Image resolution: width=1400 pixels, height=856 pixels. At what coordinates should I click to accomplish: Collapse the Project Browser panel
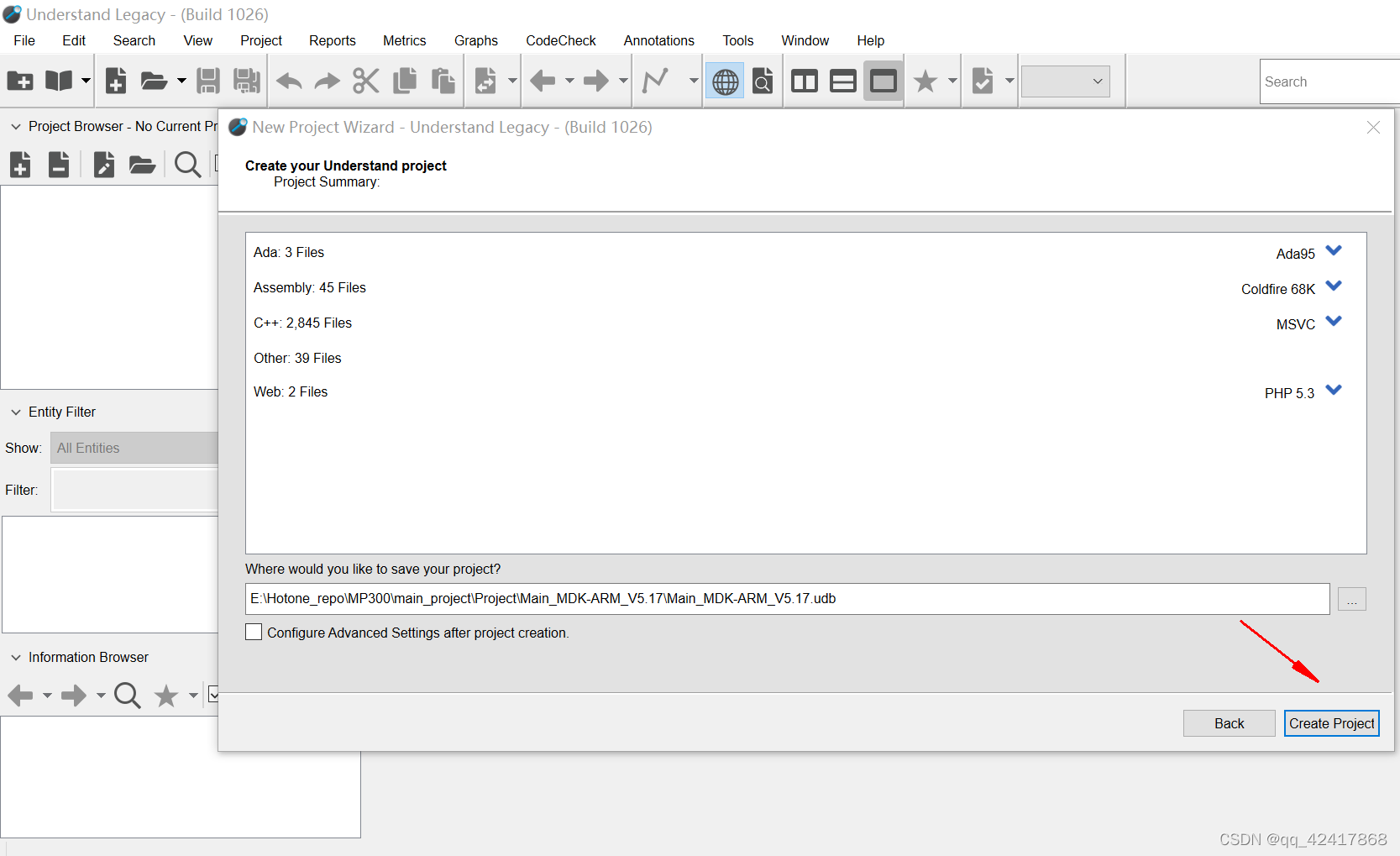(x=16, y=127)
